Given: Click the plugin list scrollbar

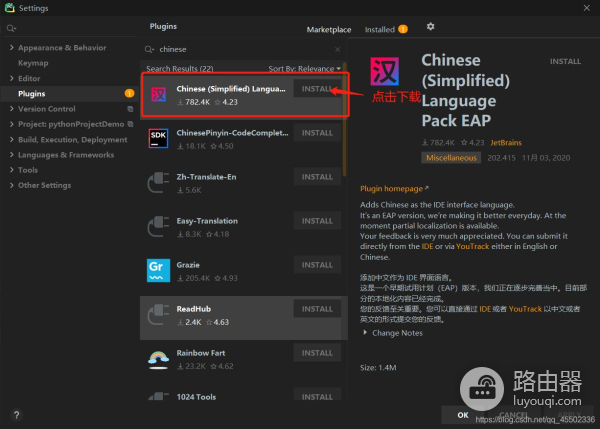Looking at the screenshot, I should pyautogui.click(x=344, y=121).
